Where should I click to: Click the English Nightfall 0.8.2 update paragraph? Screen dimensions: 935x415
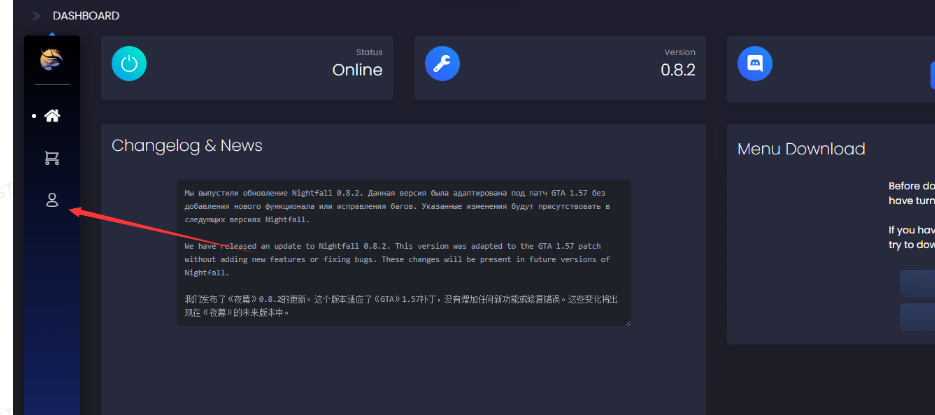(396, 258)
